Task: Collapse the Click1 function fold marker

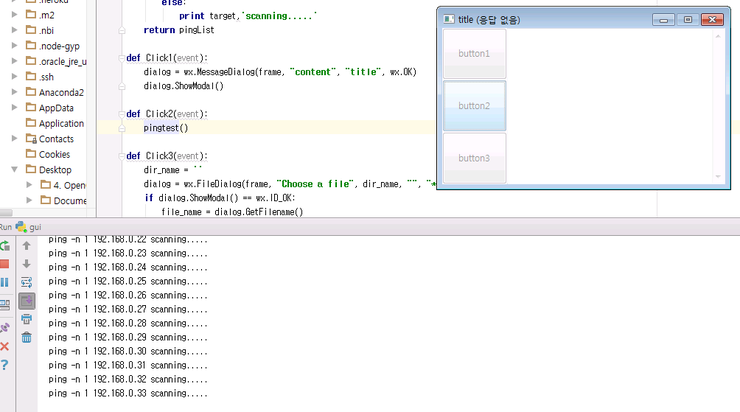Action: [121, 58]
